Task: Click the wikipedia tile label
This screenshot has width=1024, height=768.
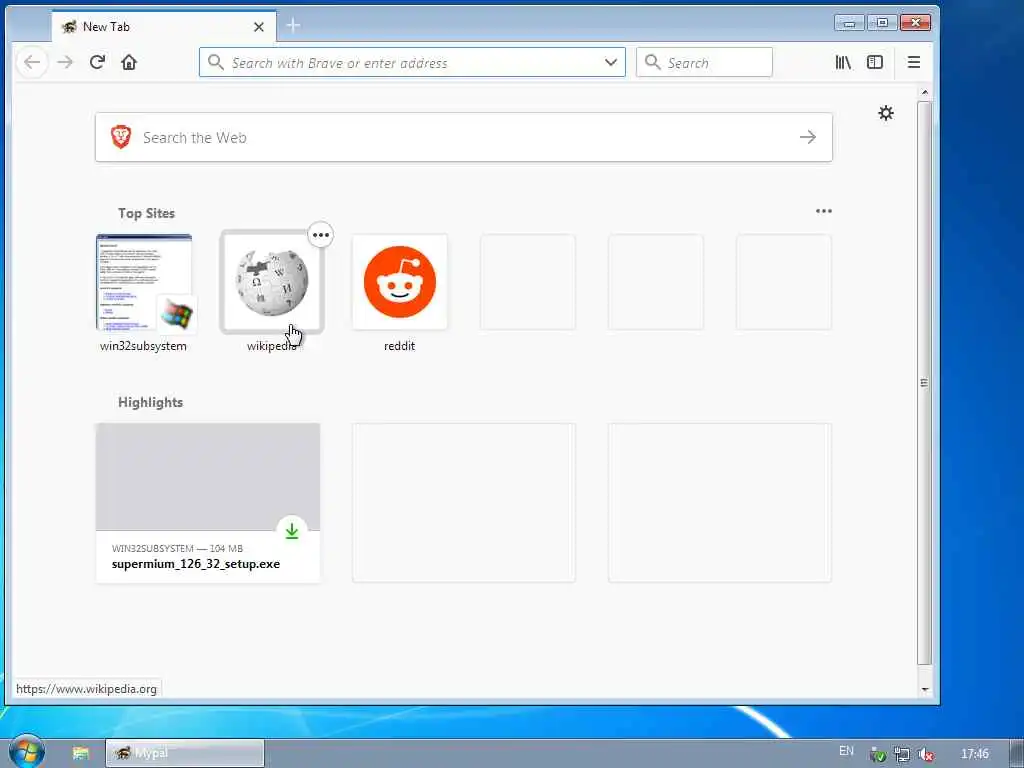Action: (x=272, y=346)
